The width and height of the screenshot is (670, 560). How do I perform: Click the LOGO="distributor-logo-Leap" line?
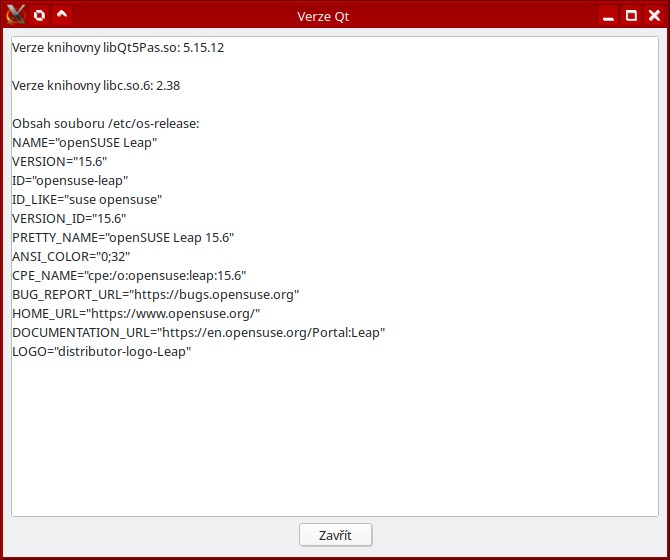coord(101,352)
